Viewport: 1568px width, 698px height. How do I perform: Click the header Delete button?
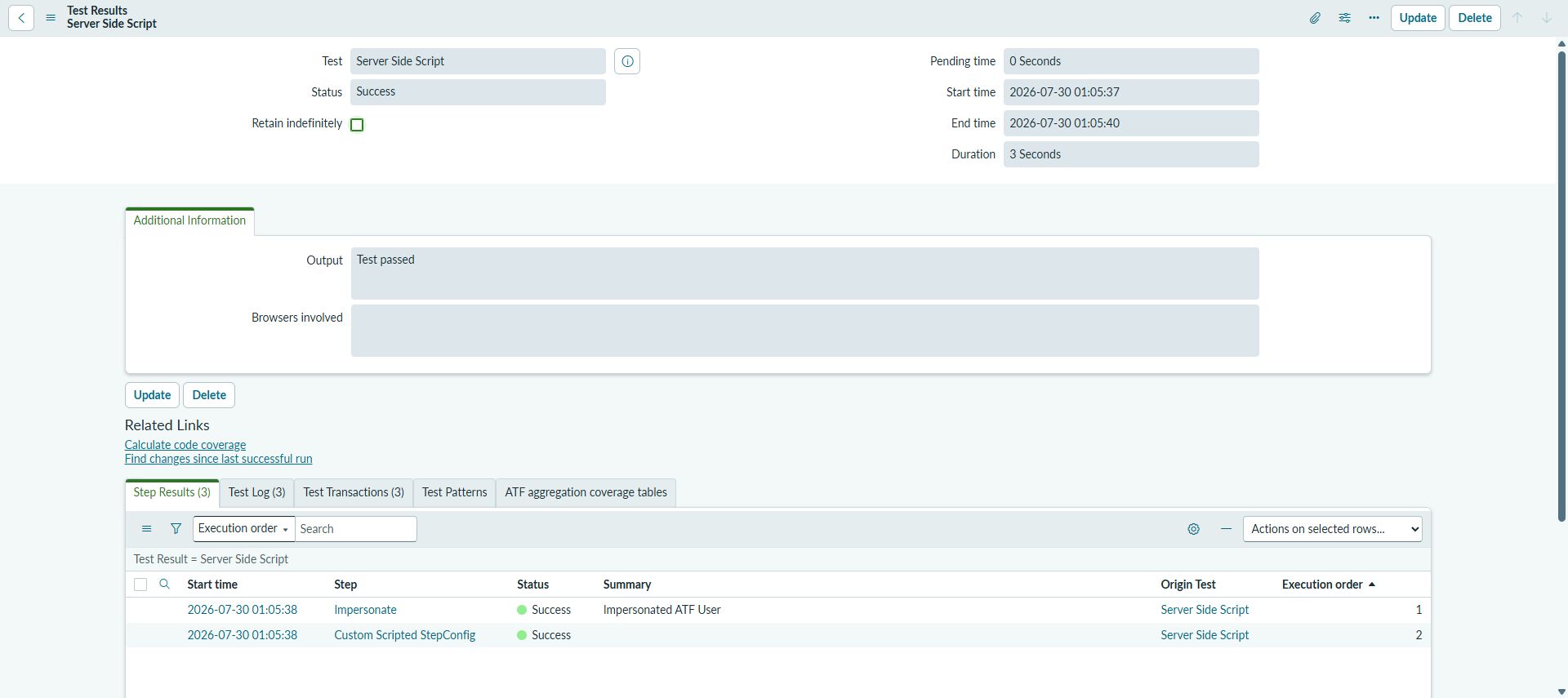pos(1475,18)
